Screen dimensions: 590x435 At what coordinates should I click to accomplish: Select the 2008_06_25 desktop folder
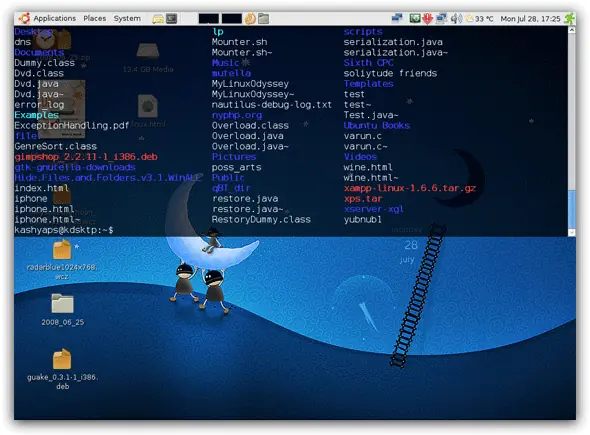pos(62,309)
